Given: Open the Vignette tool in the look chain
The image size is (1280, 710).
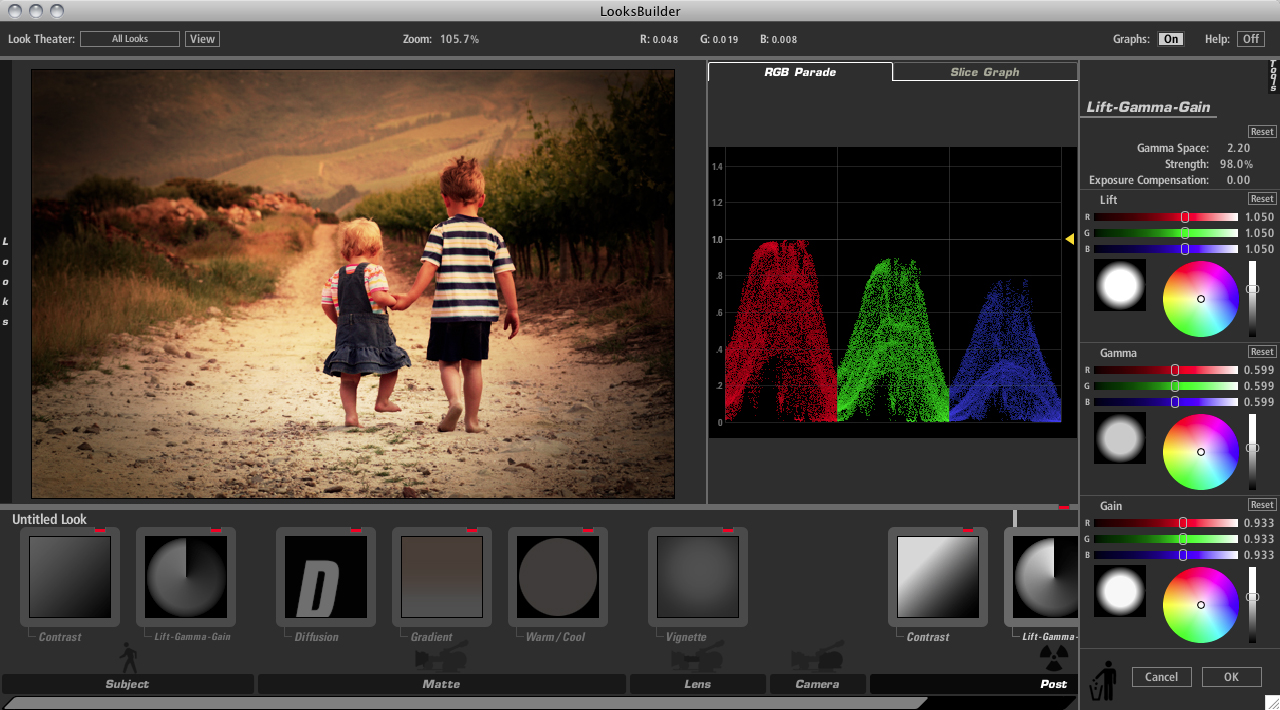Looking at the screenshot, I should 697,577.
